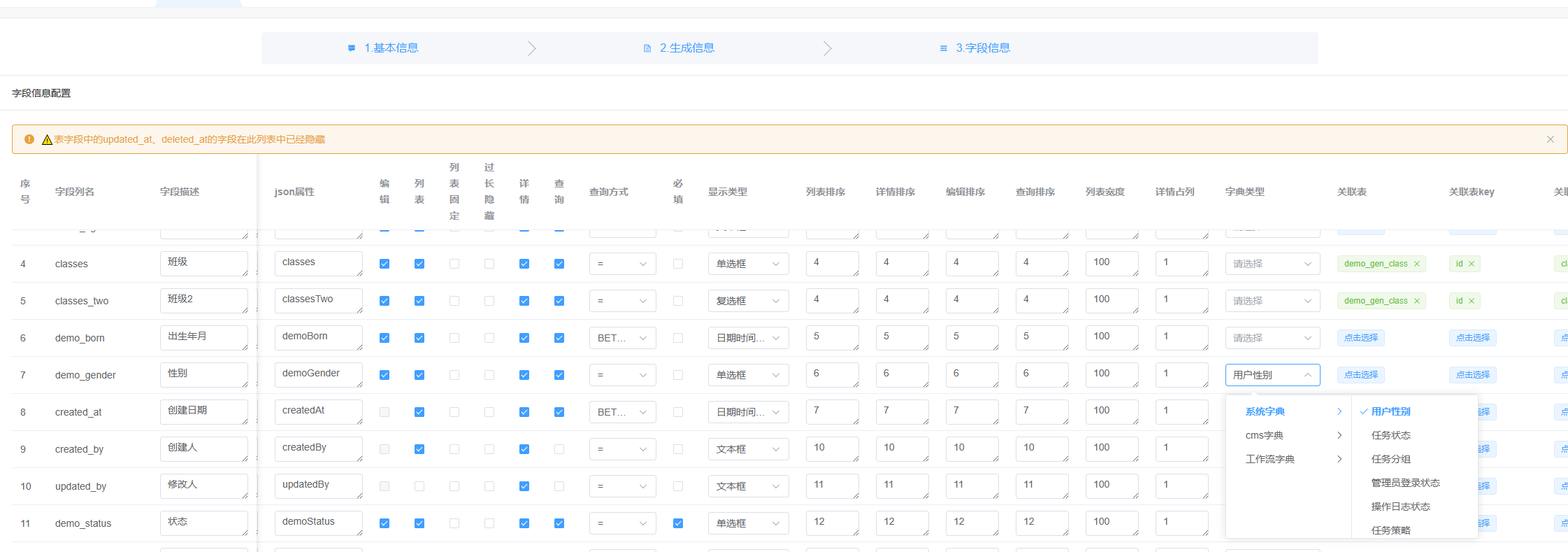Click 点击选择 关联表 button for demo_gender

pos(1361,375)
